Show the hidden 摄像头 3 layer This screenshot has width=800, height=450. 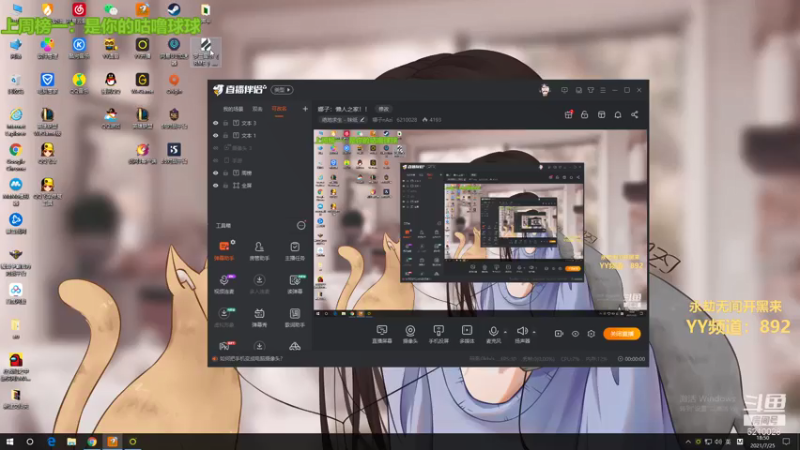tap(216, 148)
